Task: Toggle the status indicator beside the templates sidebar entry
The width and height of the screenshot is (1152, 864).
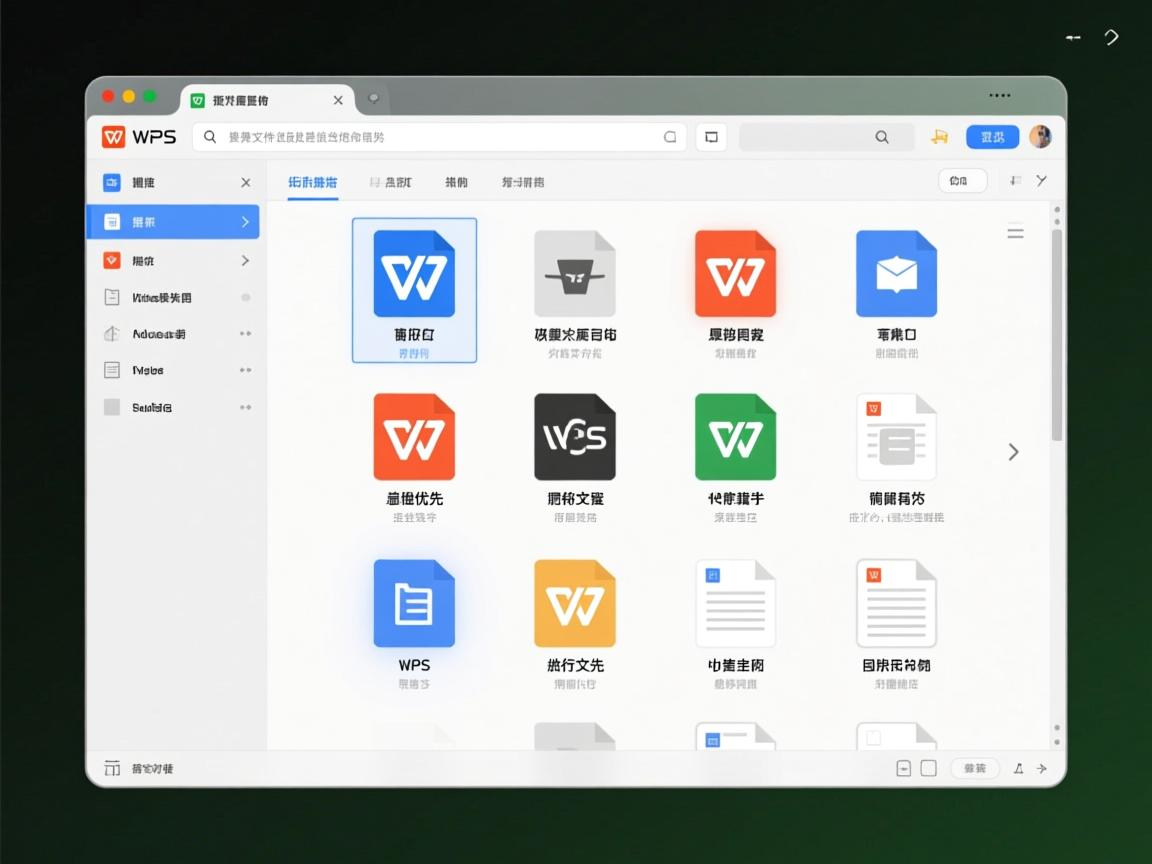Action: 246,296
